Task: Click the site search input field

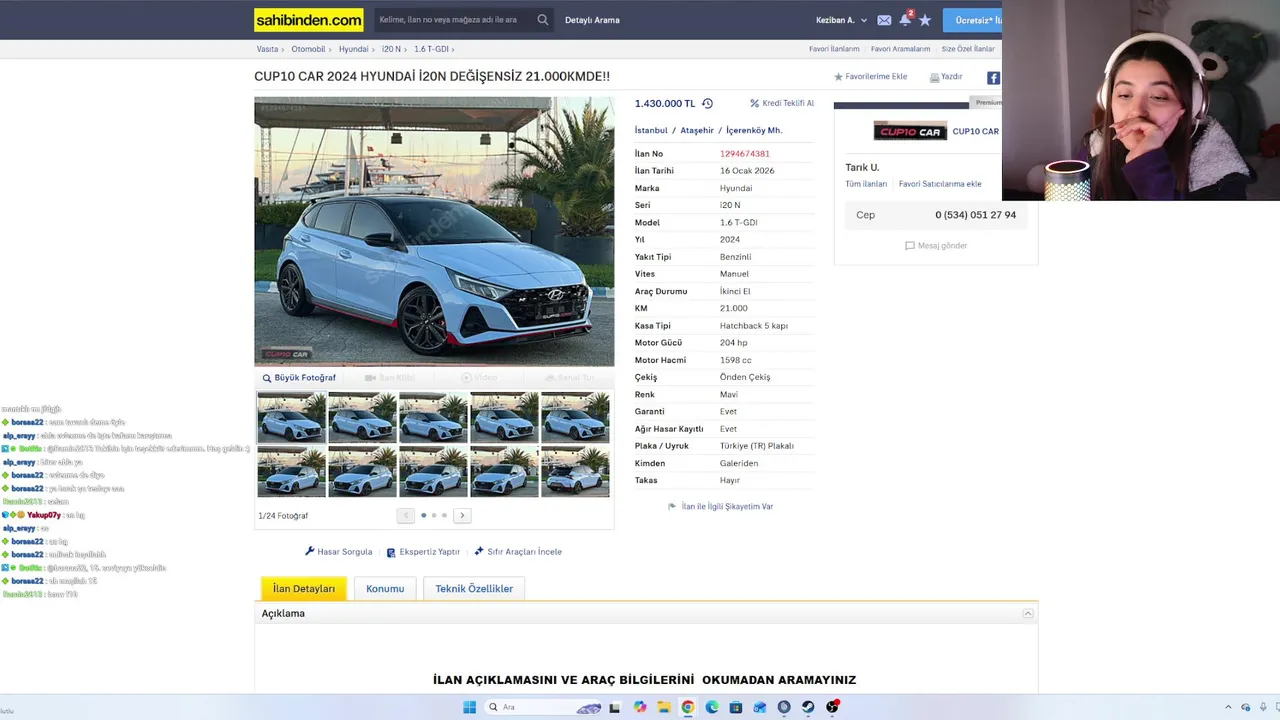Action: click(x=455, y=20)
